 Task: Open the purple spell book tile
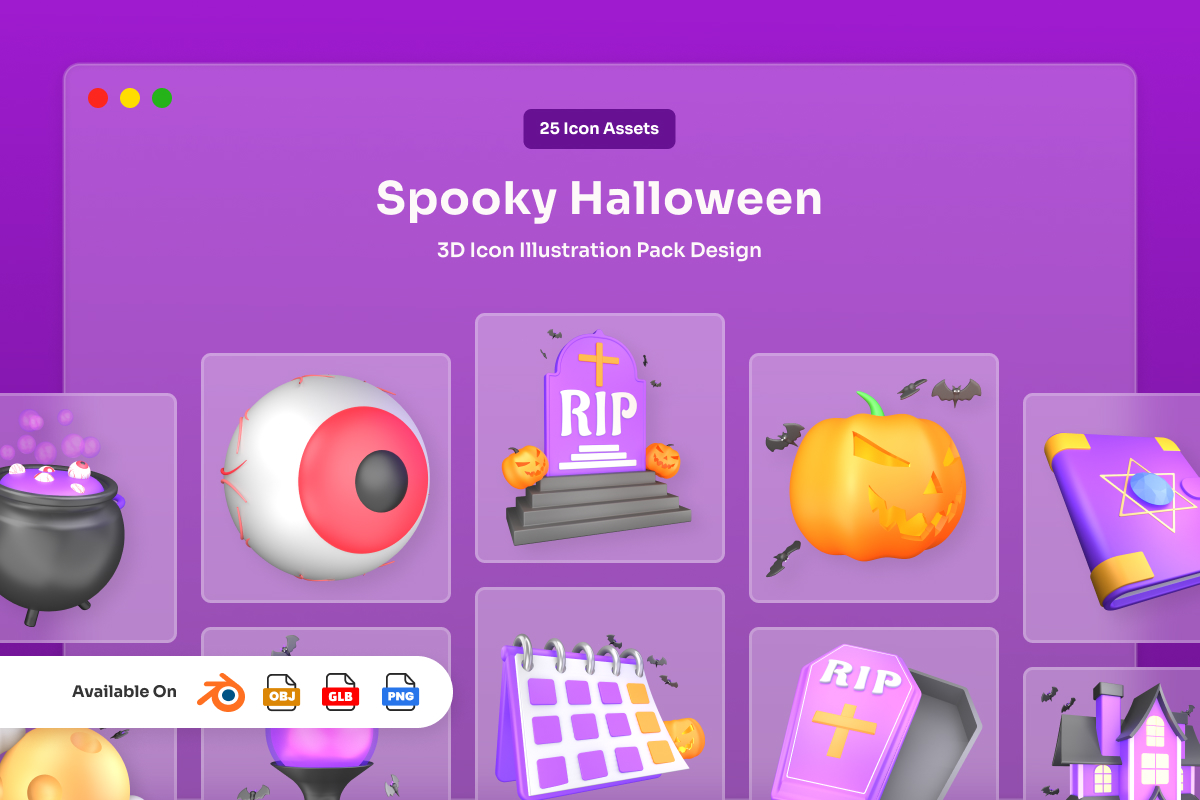[1112, 518]
